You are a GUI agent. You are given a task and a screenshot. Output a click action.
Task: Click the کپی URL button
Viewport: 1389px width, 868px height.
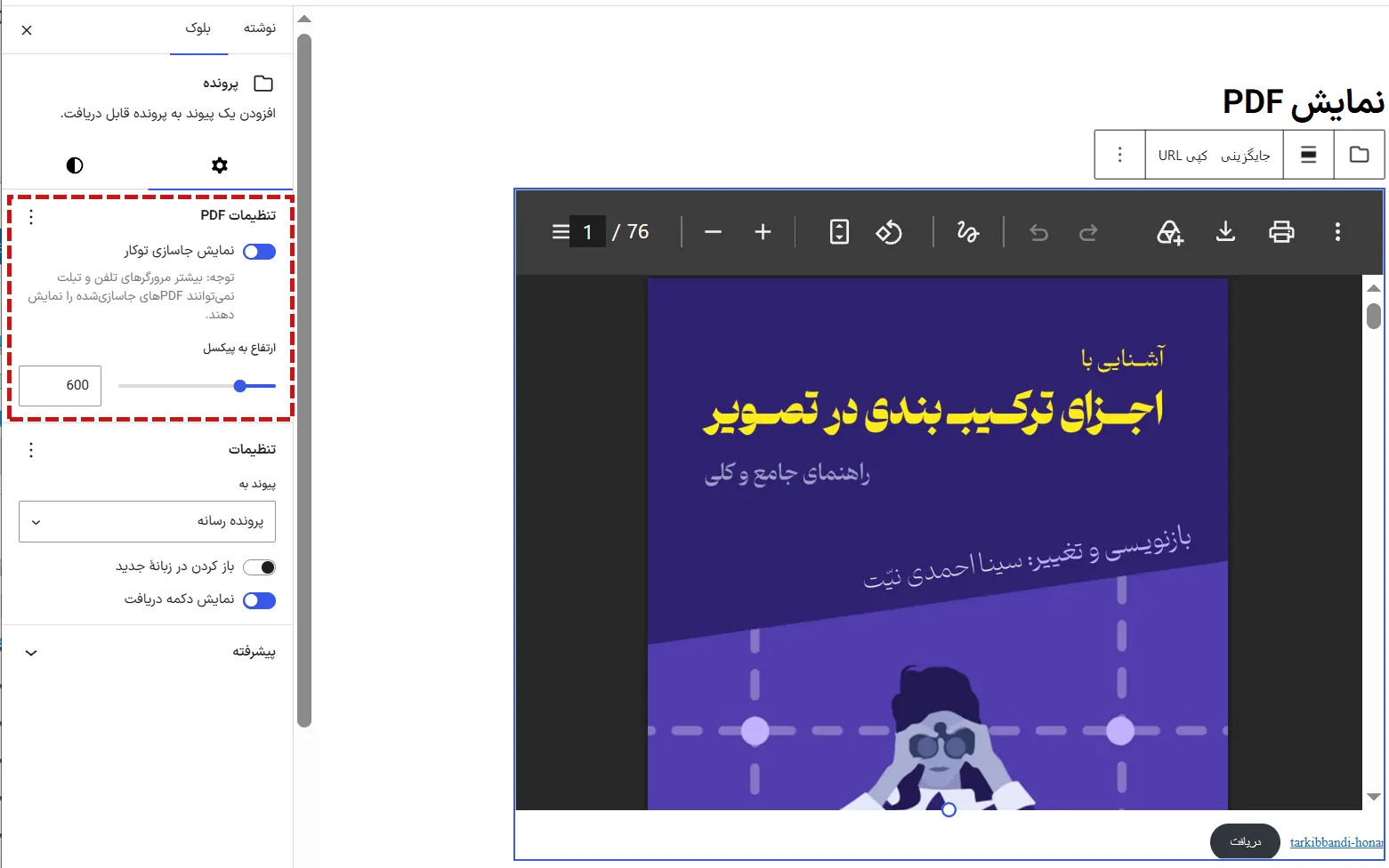[x=1183, y=156]
